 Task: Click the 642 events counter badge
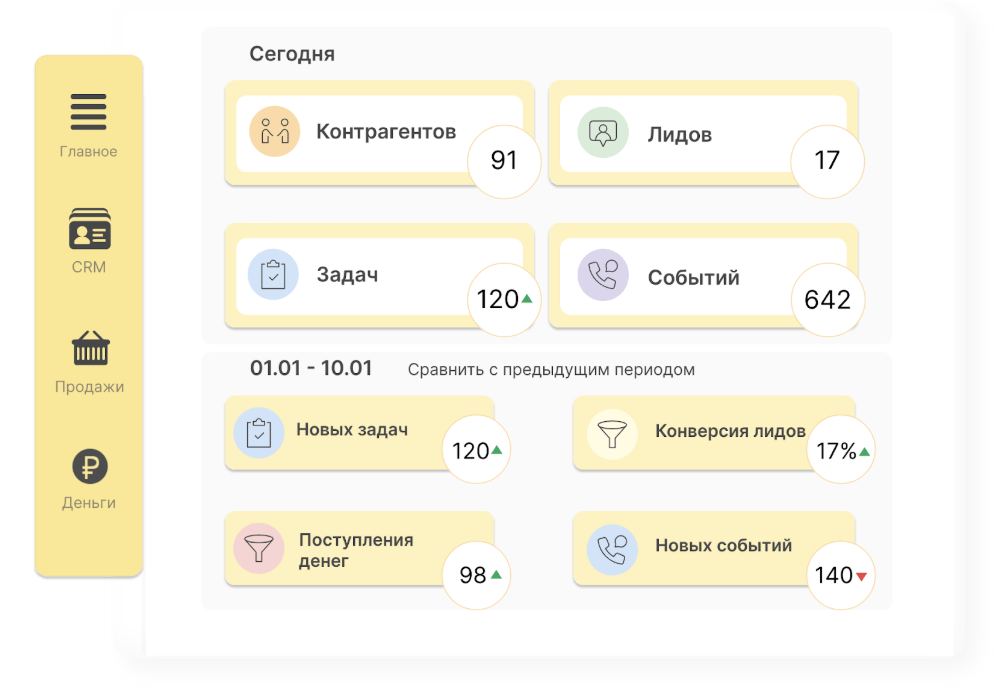coord(827,299)
